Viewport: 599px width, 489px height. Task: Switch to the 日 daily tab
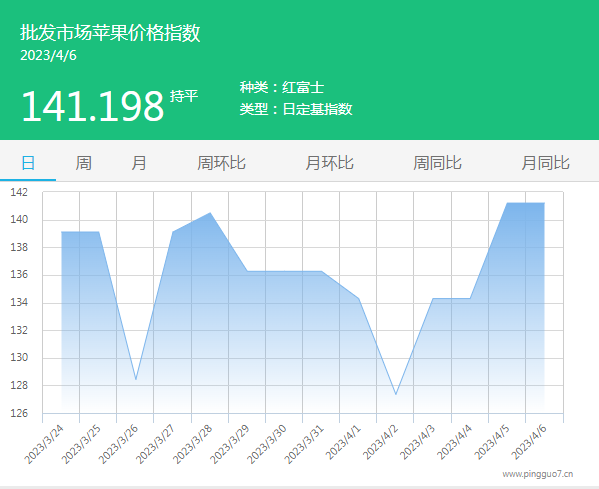point(28,163)
